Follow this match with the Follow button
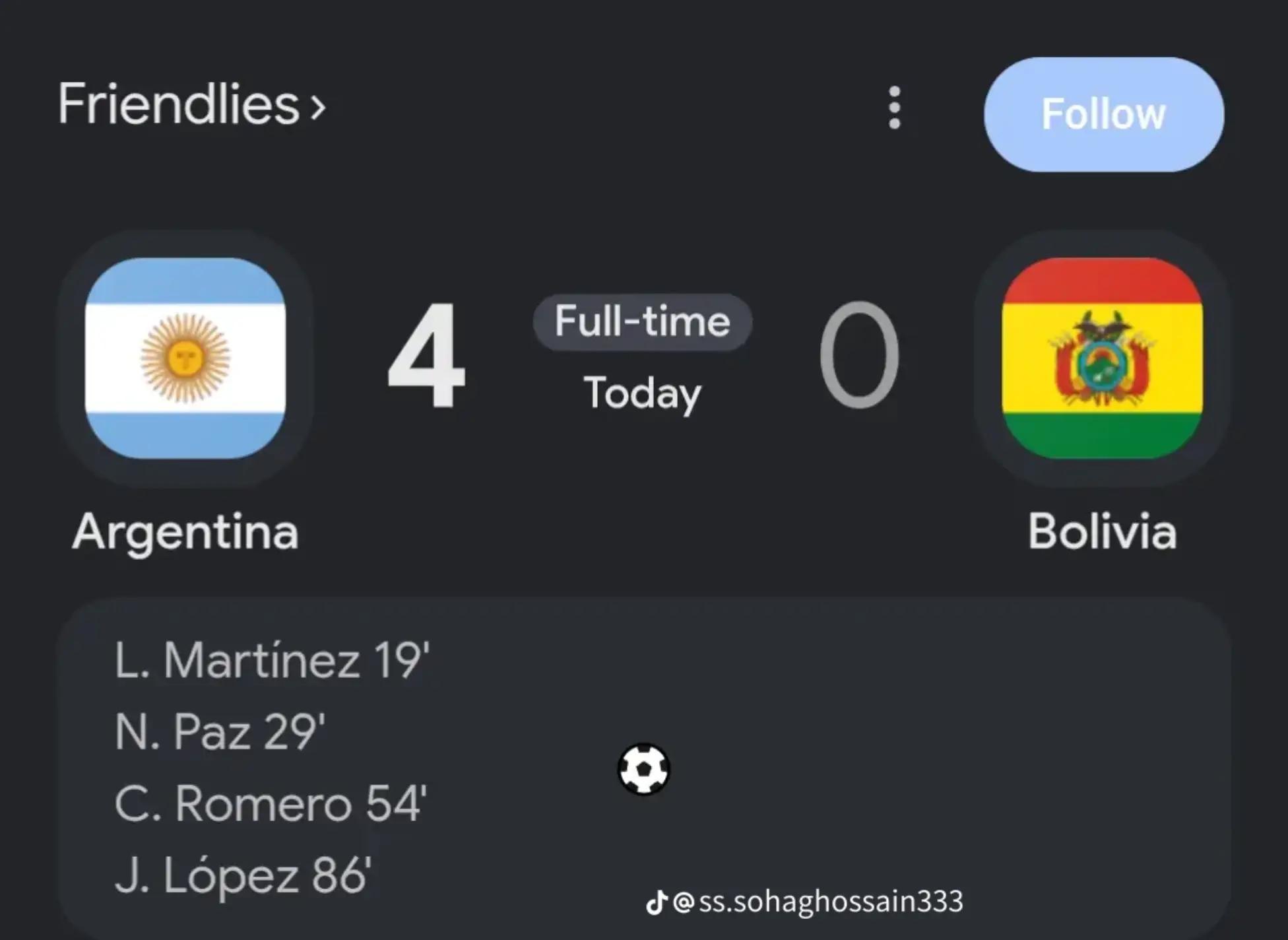Image resolution: width=1288 pixels, height=940 pixels. pos(1103,114)
